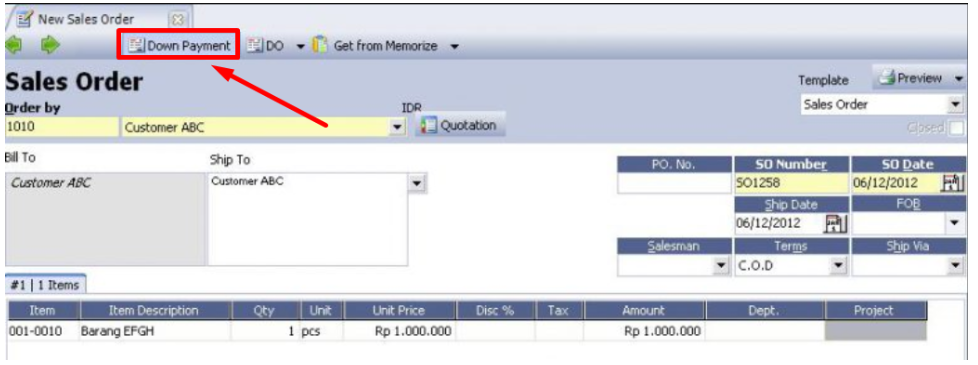
Task: Click the Dept. column header
Action: pyautogui.click(x=765, y=310)
